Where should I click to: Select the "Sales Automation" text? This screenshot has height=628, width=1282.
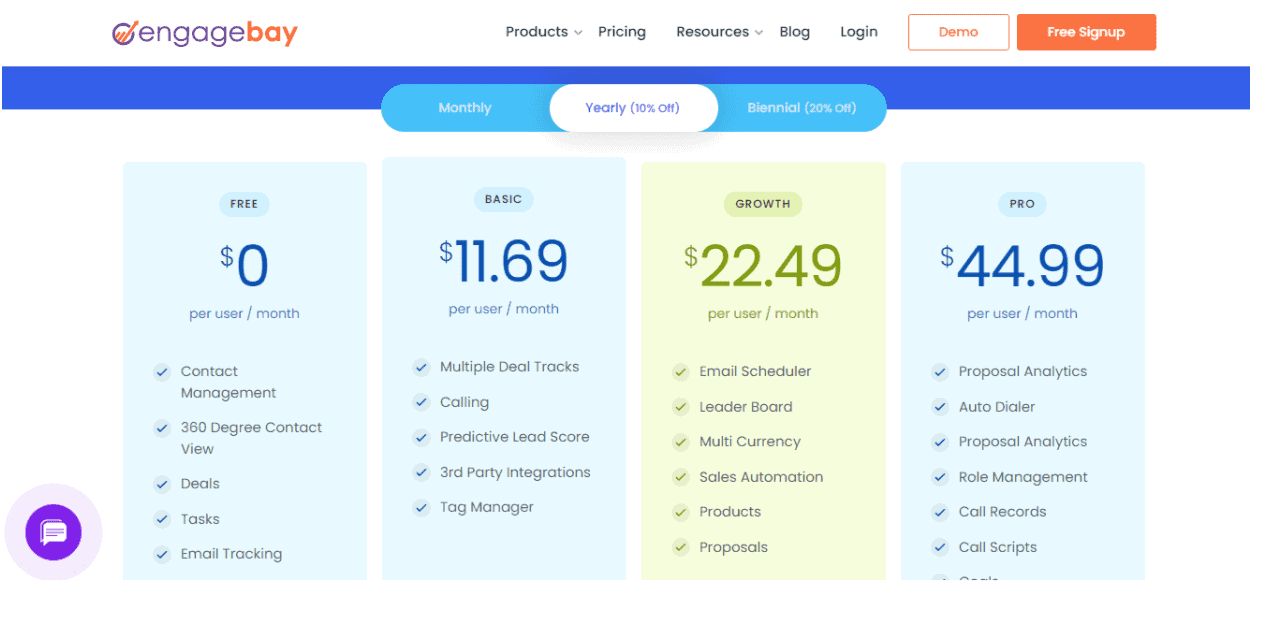coord(761,477)
